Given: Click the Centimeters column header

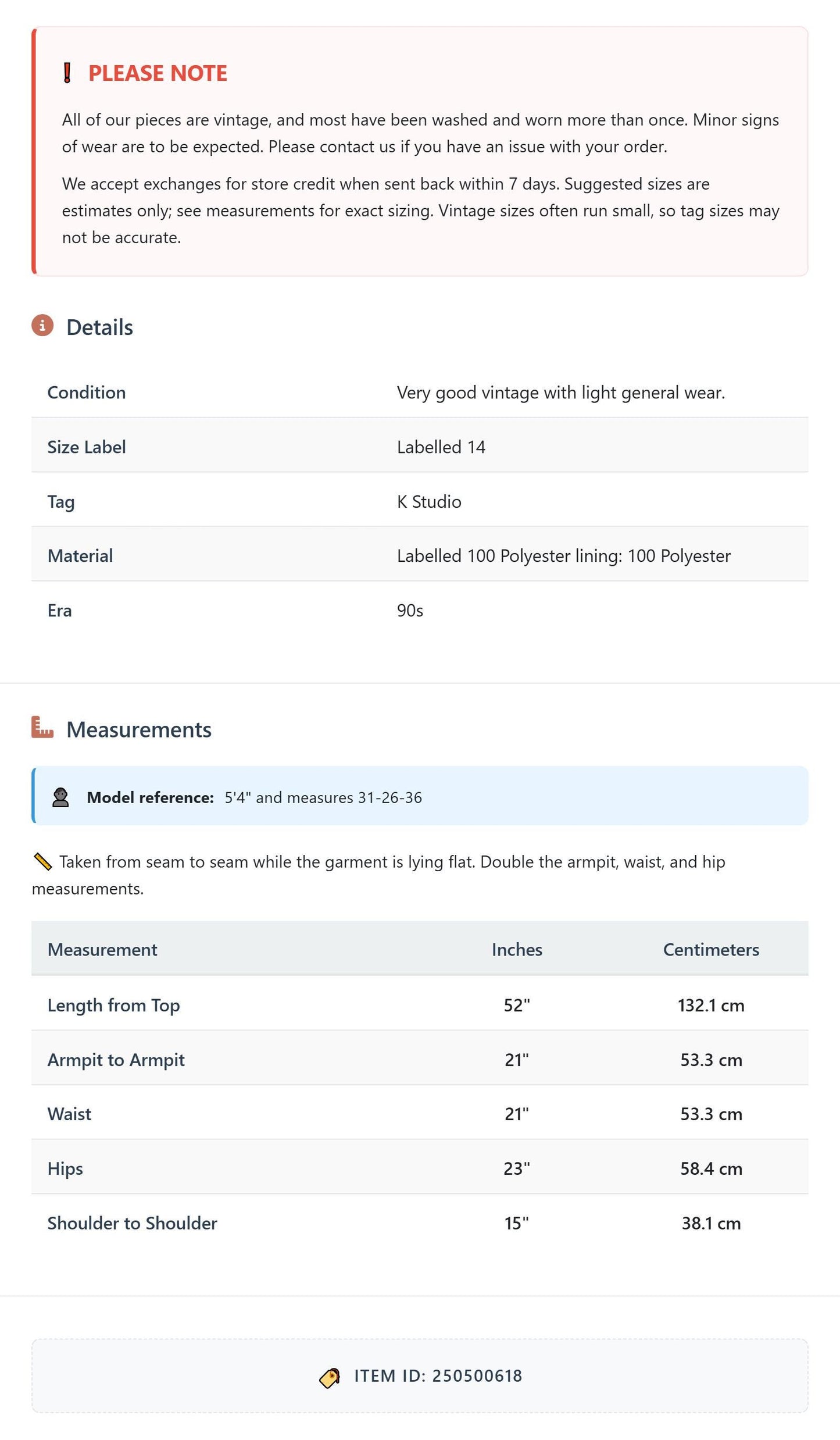Looking at the screenshot, I should 711,950.
